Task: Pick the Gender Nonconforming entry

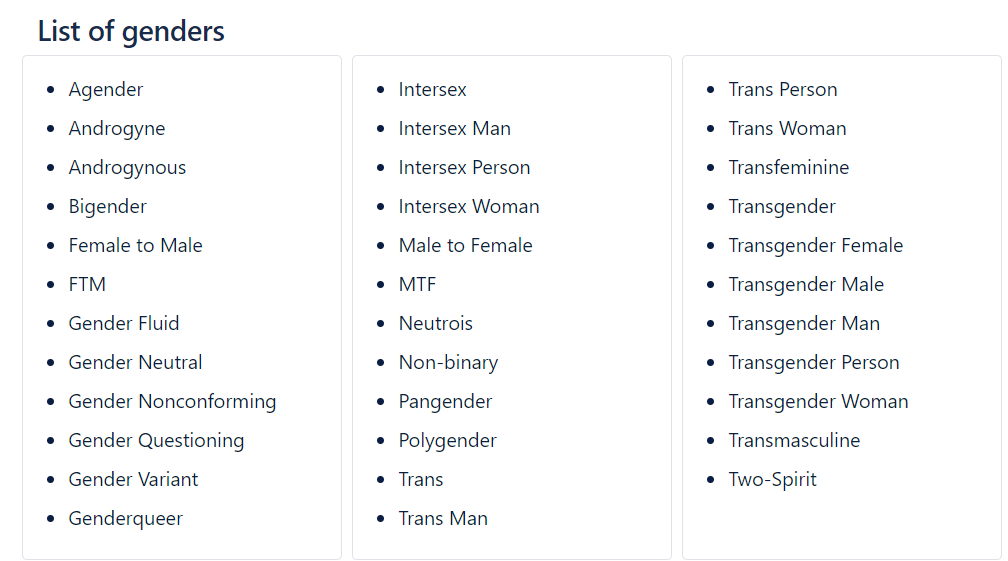Action: coord(172,402)
